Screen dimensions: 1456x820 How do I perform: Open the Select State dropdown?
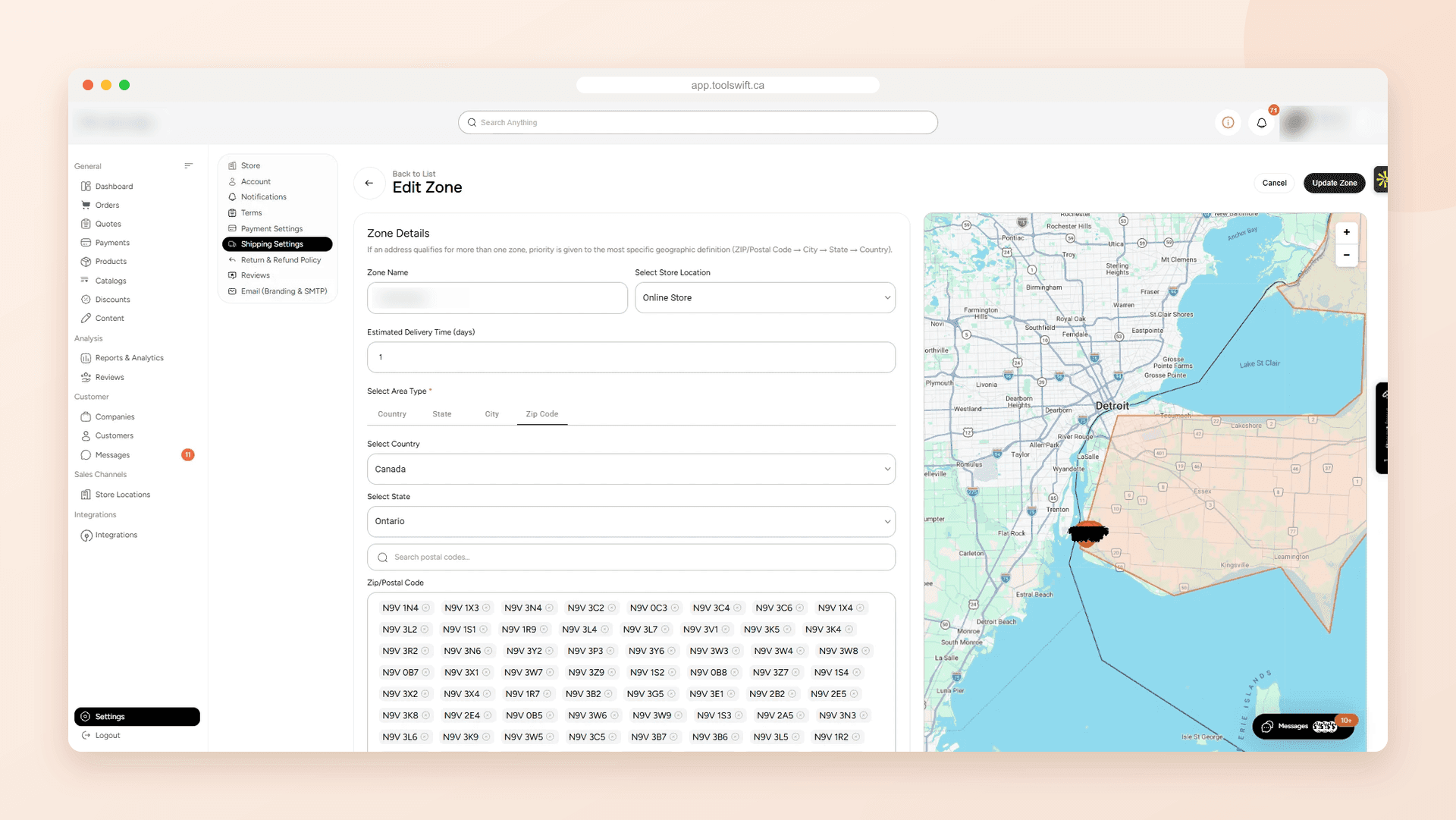pos(631,522)
